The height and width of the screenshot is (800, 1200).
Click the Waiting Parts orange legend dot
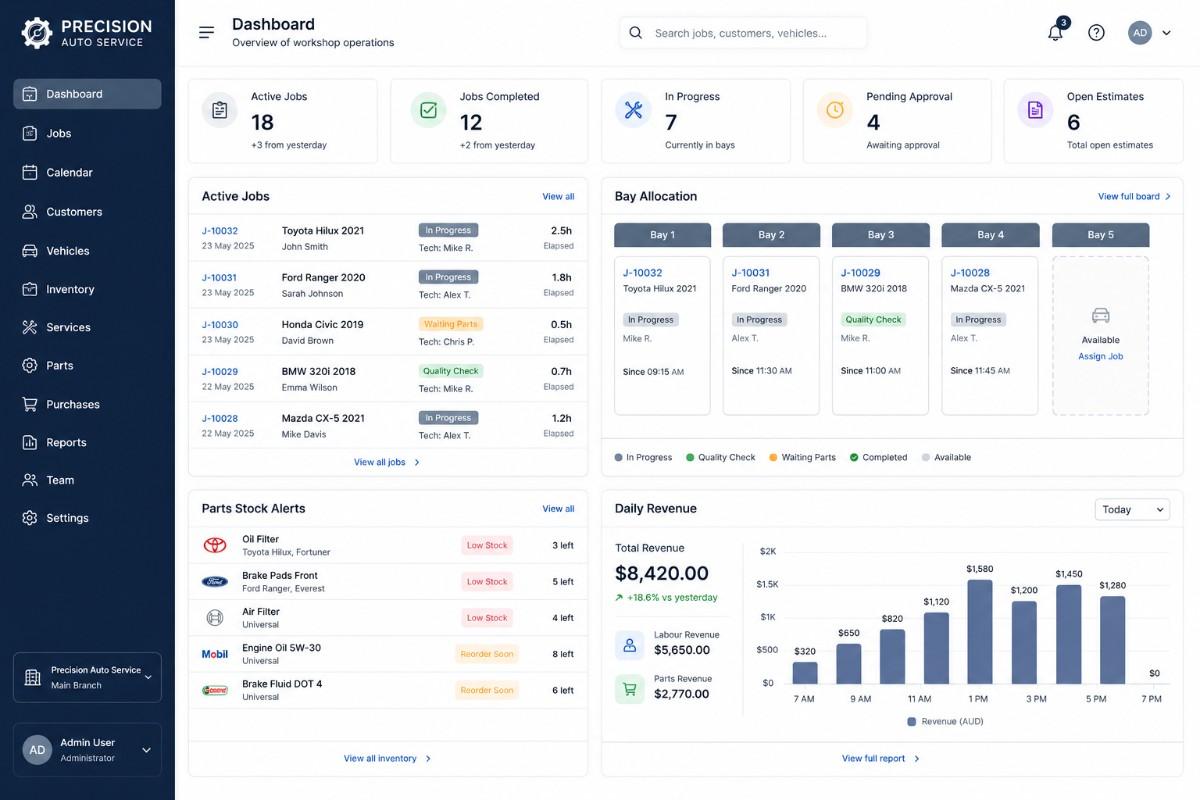coord(773,458)
